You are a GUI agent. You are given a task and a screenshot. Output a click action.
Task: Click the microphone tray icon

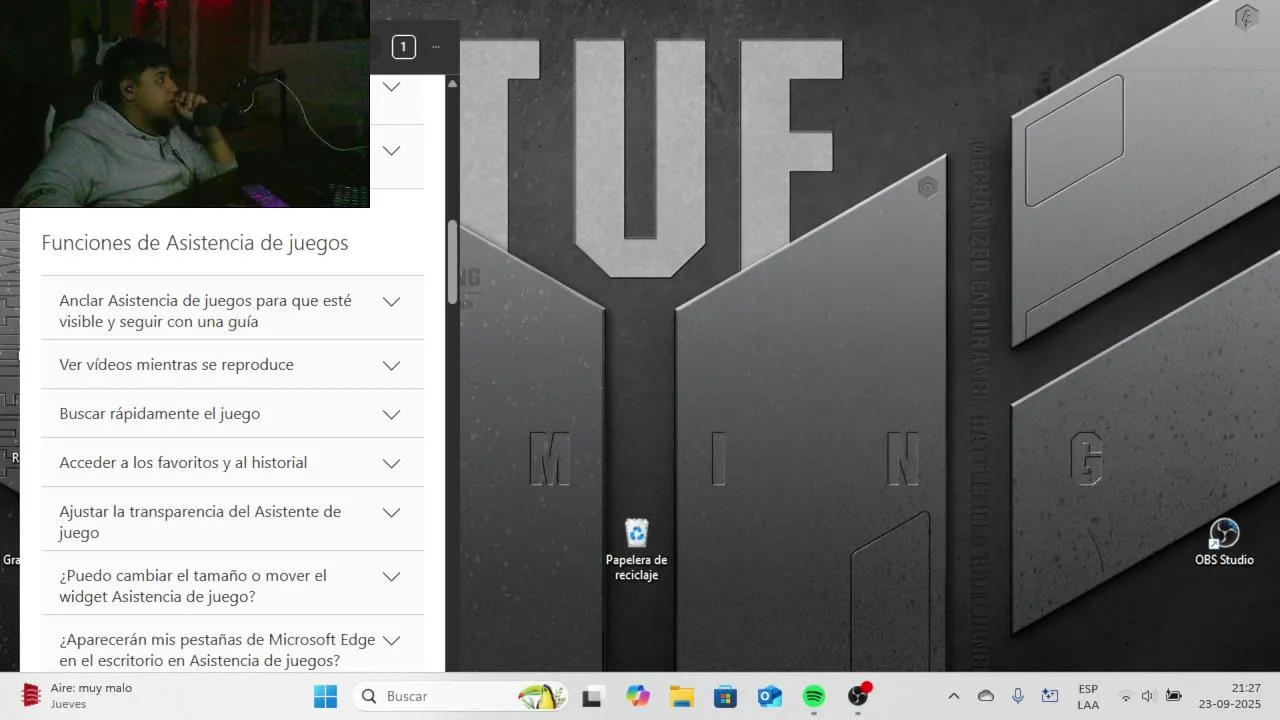1018,696
